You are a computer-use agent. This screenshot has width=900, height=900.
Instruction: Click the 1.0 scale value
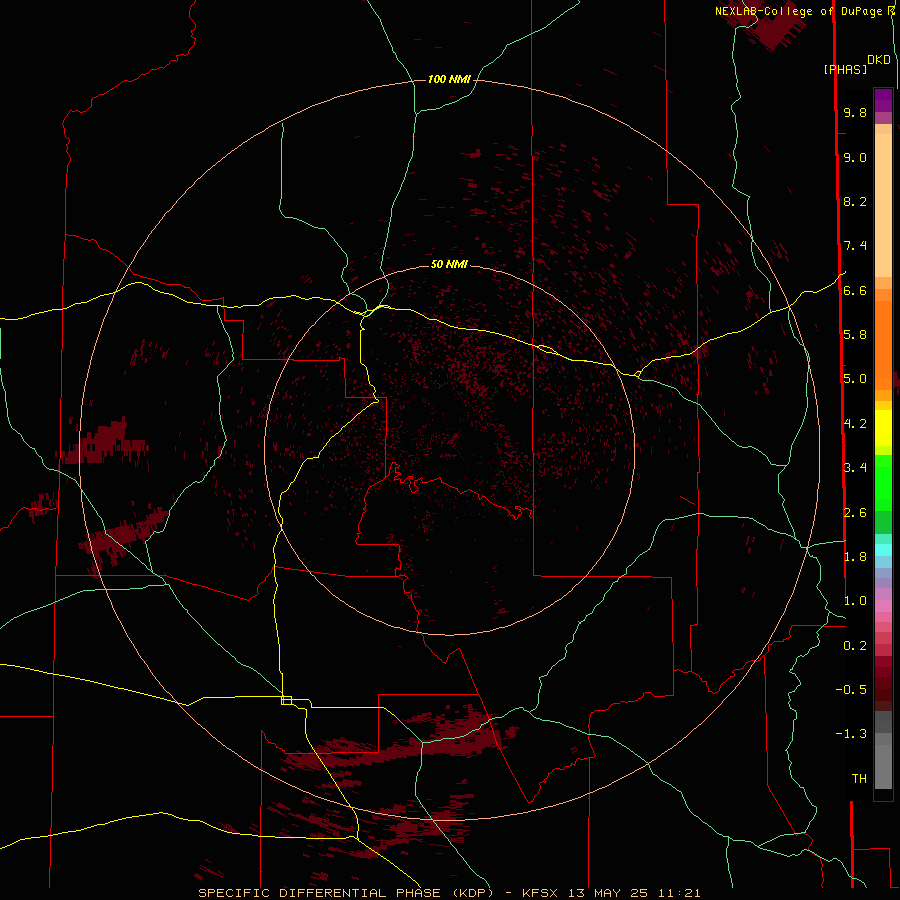point(855,601)
